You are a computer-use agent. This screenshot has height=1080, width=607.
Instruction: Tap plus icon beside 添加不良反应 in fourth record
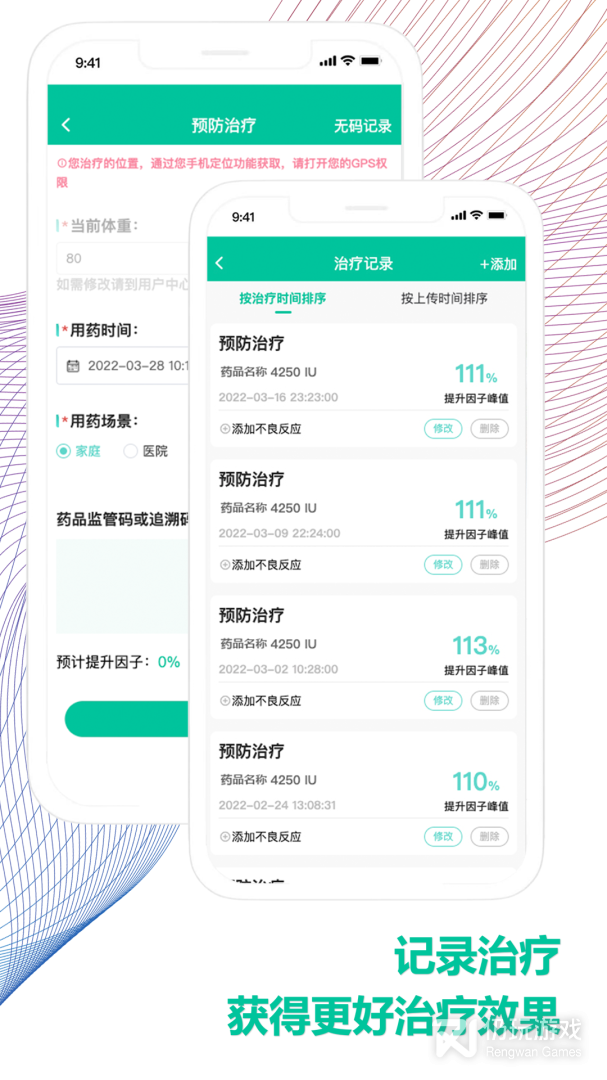coord(225,837)
